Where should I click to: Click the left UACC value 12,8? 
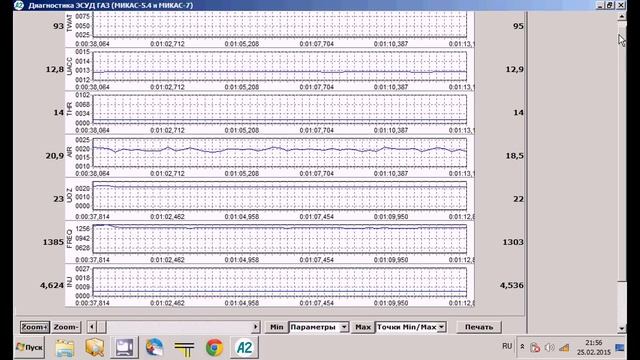[55, 69]
